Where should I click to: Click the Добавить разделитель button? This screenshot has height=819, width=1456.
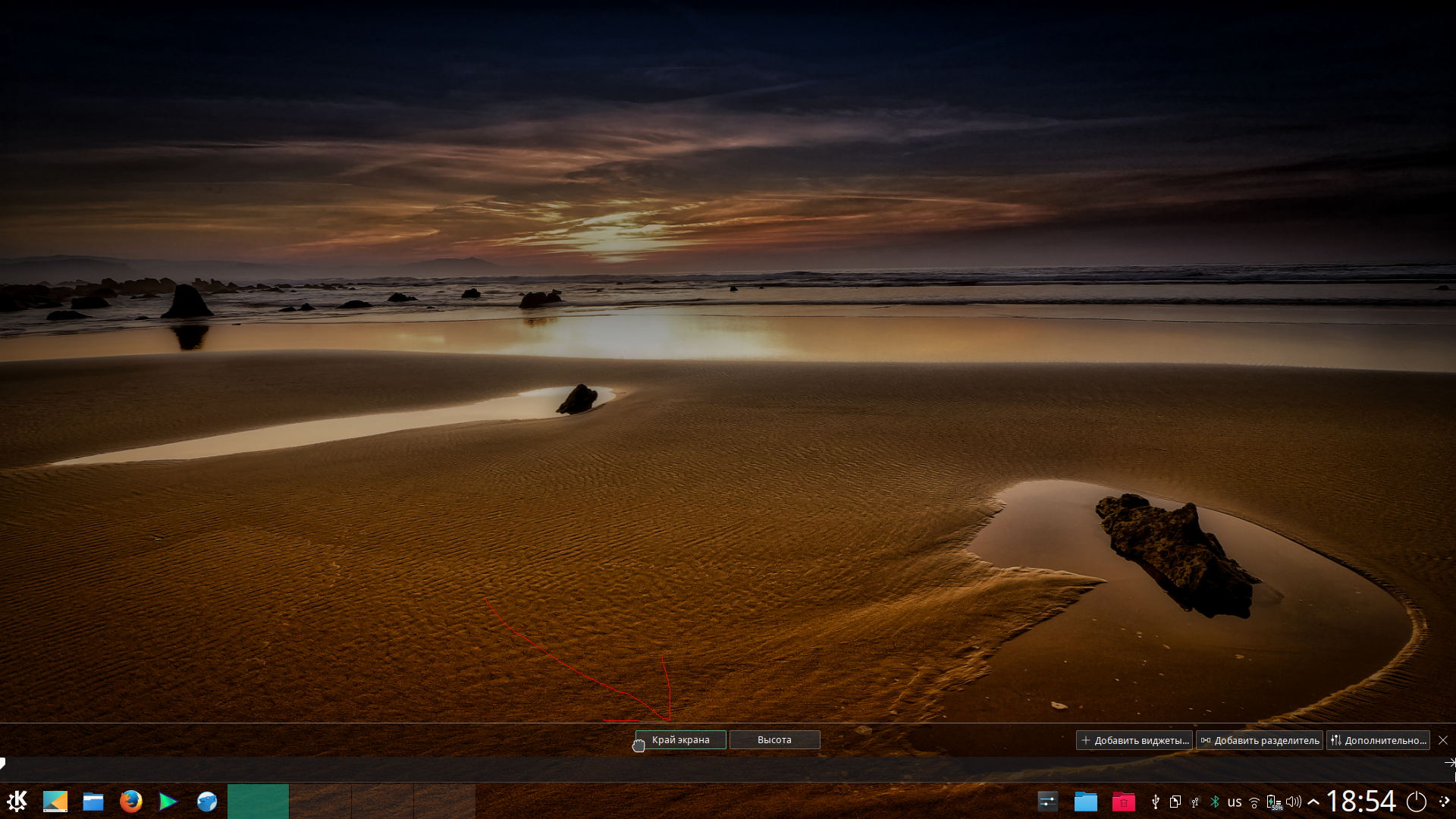[1260, 740]
